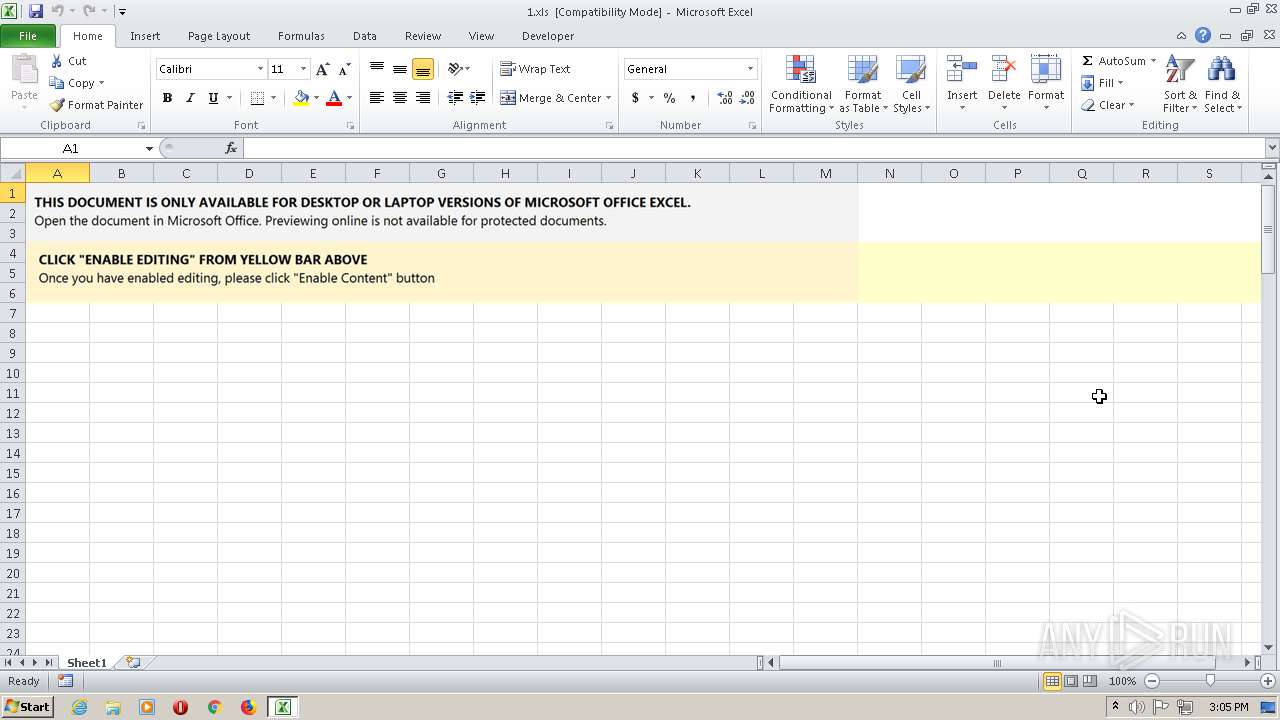Open Excel Help question mark
1280x720 pixels.
1203,35
